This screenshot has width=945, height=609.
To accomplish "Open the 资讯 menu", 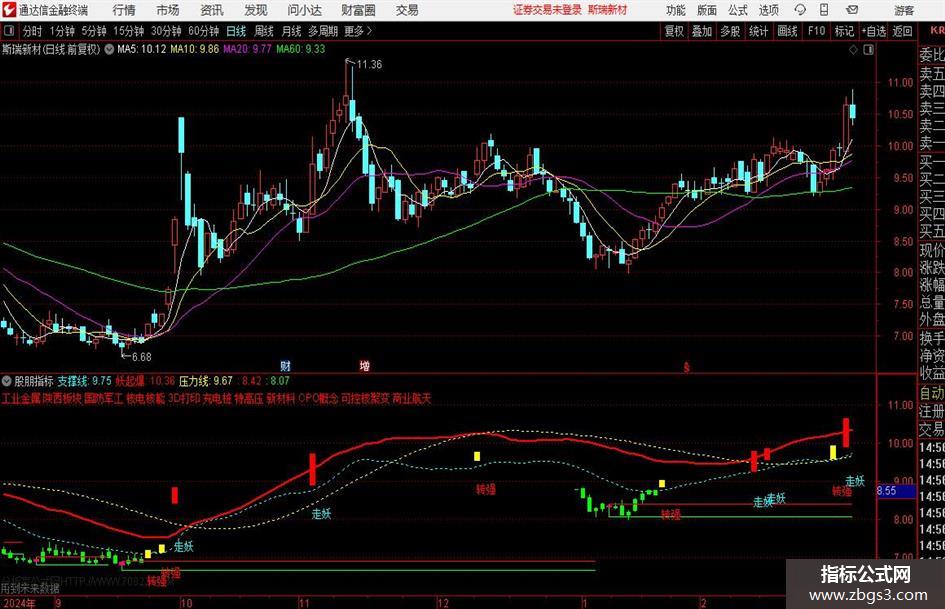I will 212,10.
